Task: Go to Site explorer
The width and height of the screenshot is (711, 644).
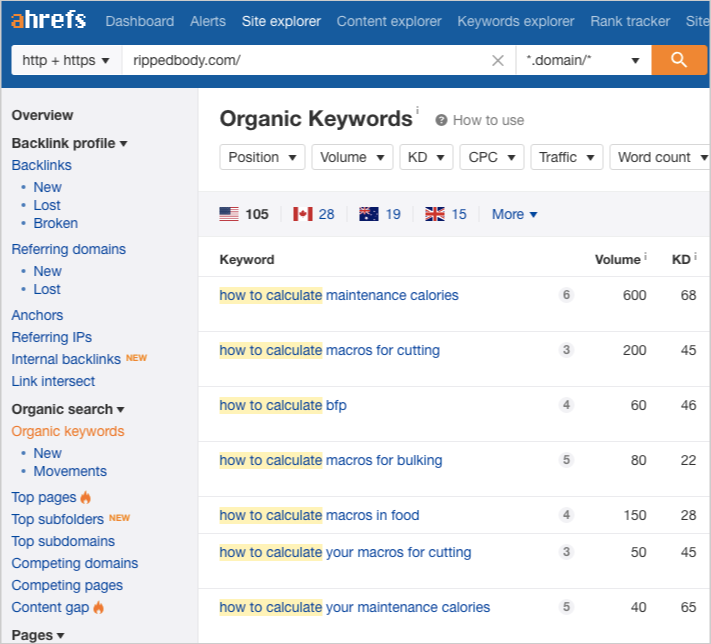Action: [x=281, y=21]
